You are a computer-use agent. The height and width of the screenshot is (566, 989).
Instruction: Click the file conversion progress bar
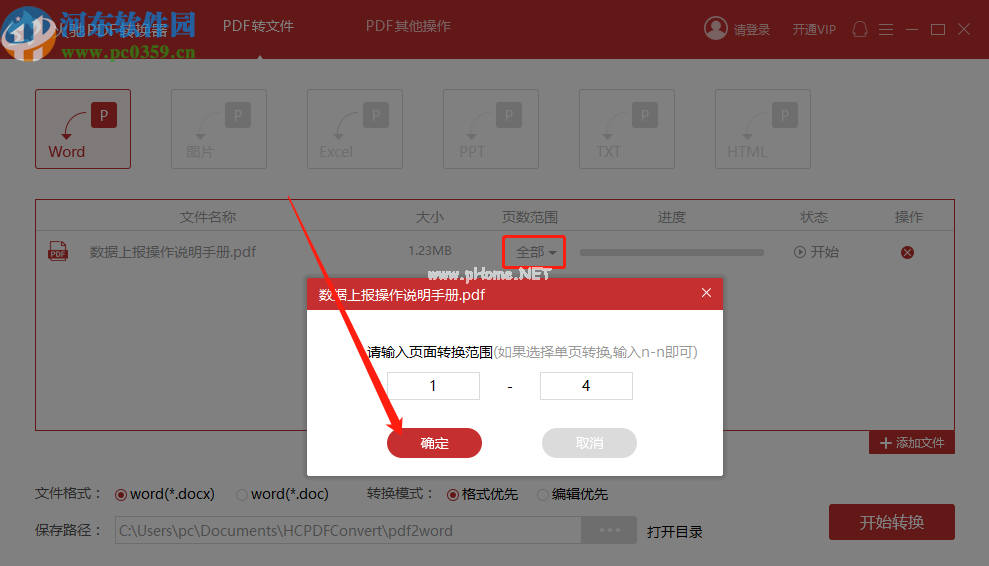[x=671, y=252]
